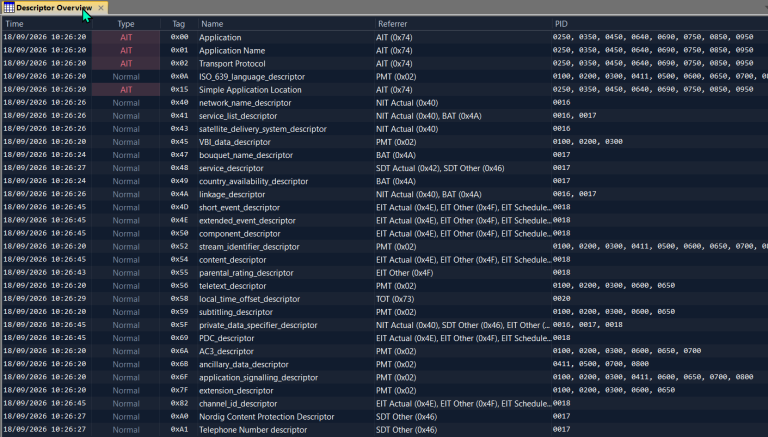Screen dimensions: 768x437
Task: Click the EIT Other (0x4F) referrer of parental_rating_descriptor
Action: tap(405, 273)
